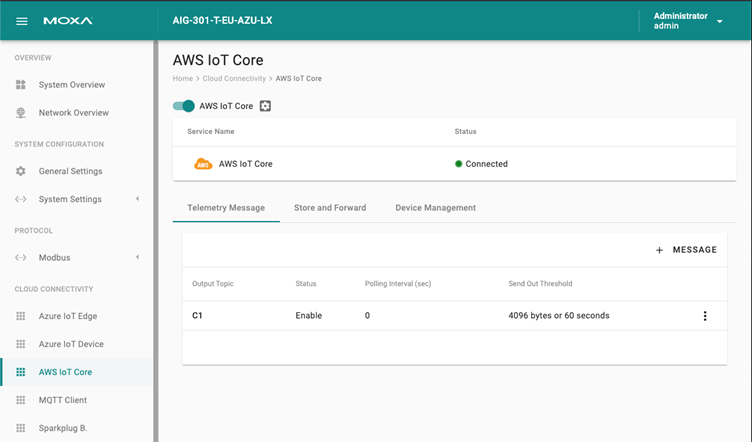Click the MOXA logo
This screenshot has height=442, width=752.
tap(68, 21)
